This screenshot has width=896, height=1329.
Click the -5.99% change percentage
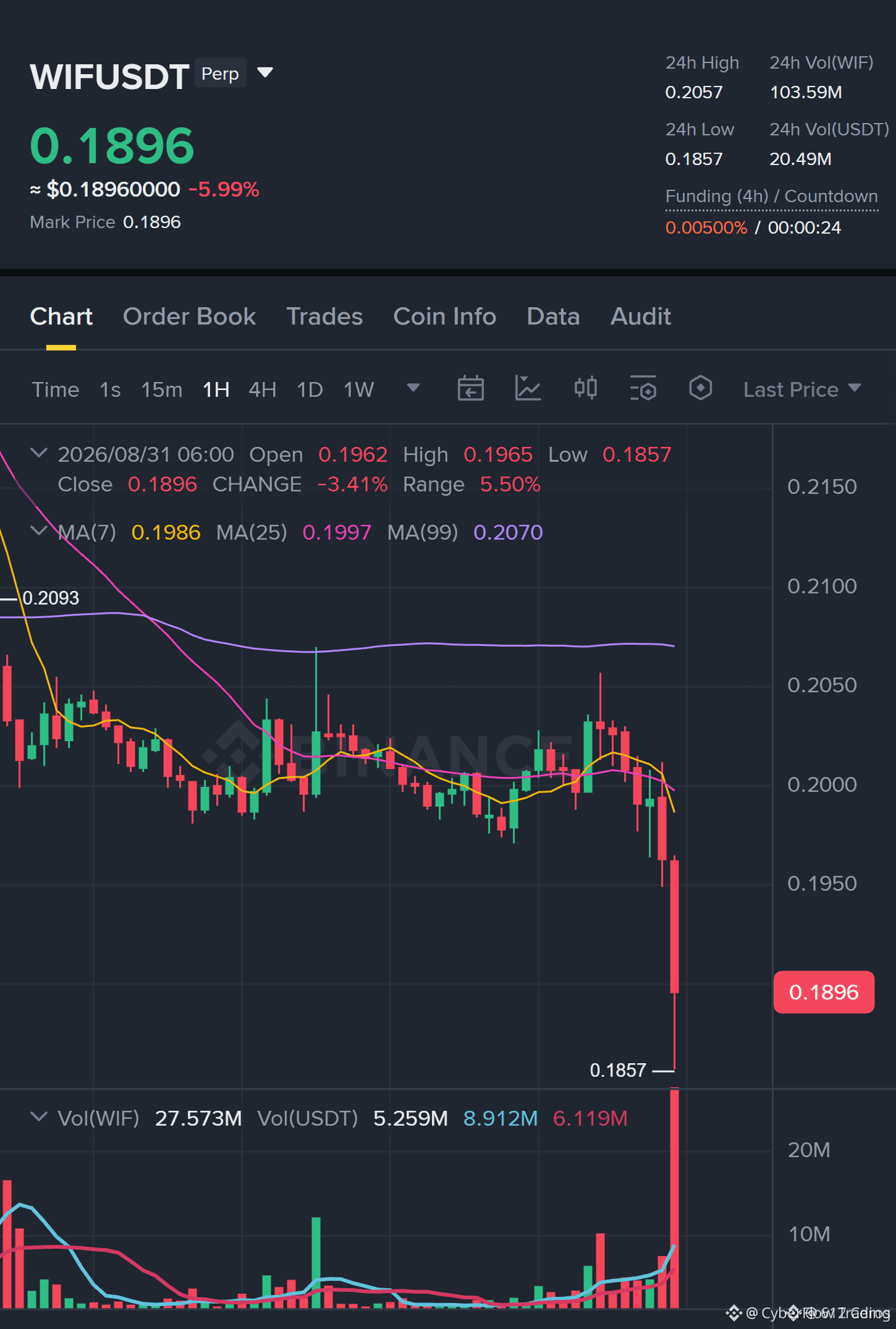[224, 189]
